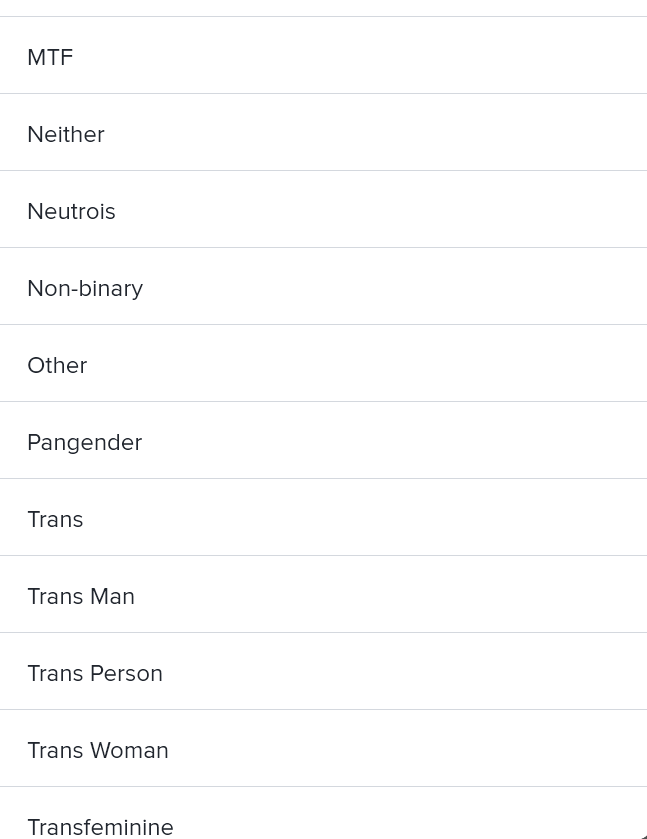Select Trans Person in the list

[x=95, y=673]
